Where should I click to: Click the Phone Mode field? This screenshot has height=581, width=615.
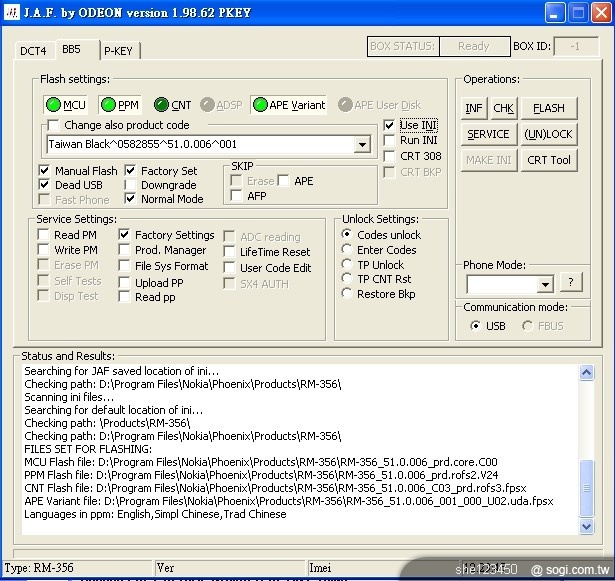[x=502, y=284]
